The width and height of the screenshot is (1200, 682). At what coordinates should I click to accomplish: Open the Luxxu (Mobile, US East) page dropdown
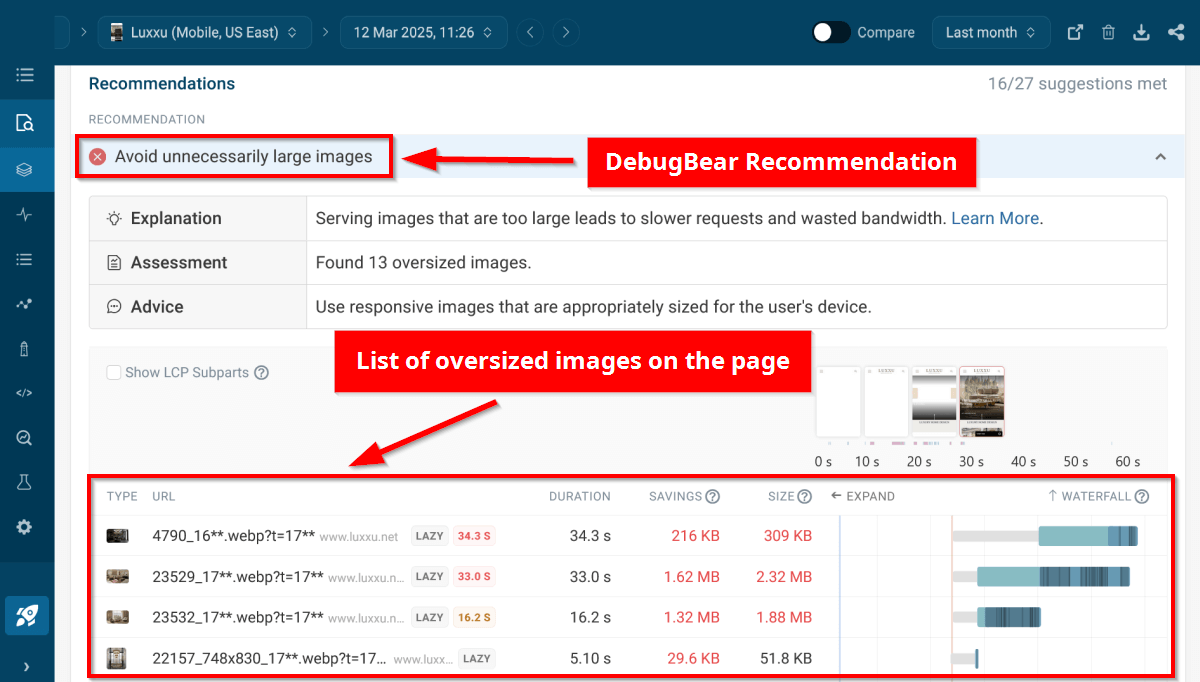(x=204, y=32)
